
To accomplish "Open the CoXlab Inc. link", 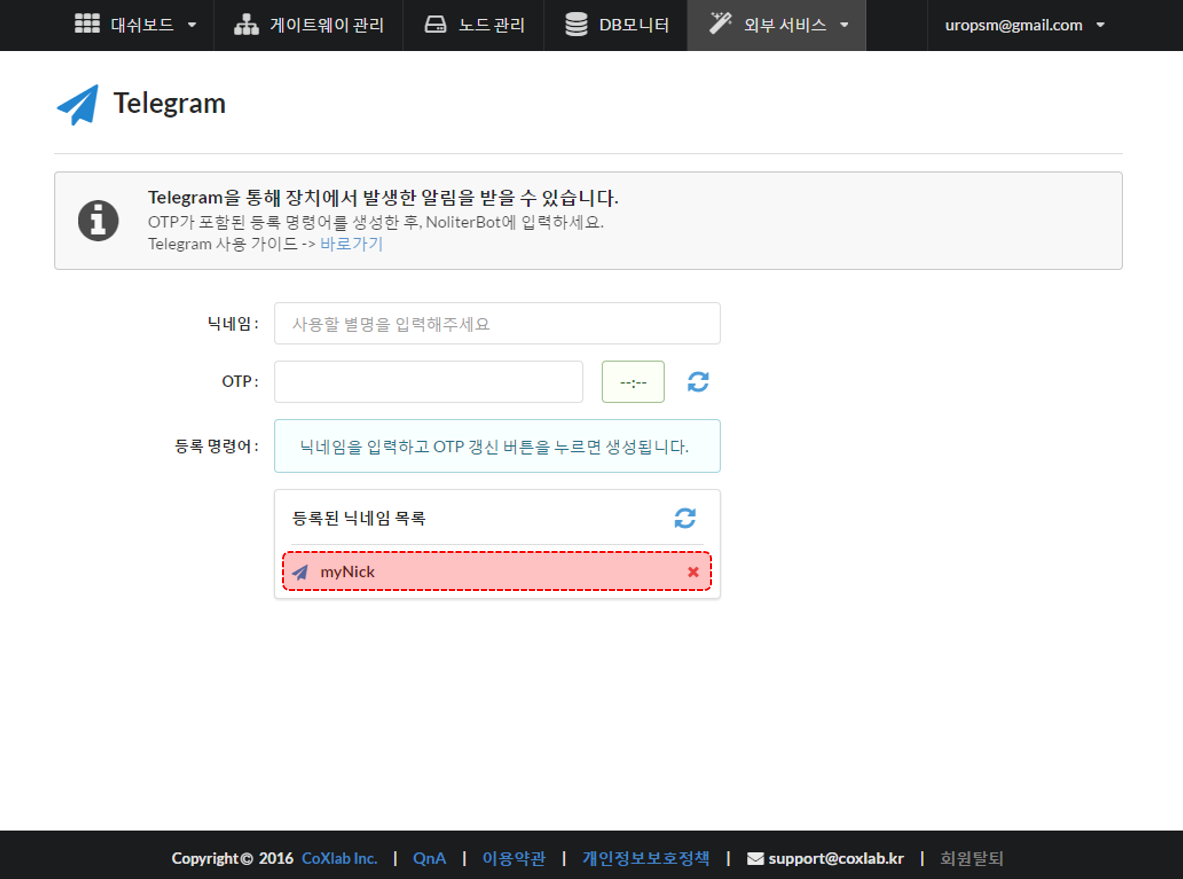I will pos(340,858).
